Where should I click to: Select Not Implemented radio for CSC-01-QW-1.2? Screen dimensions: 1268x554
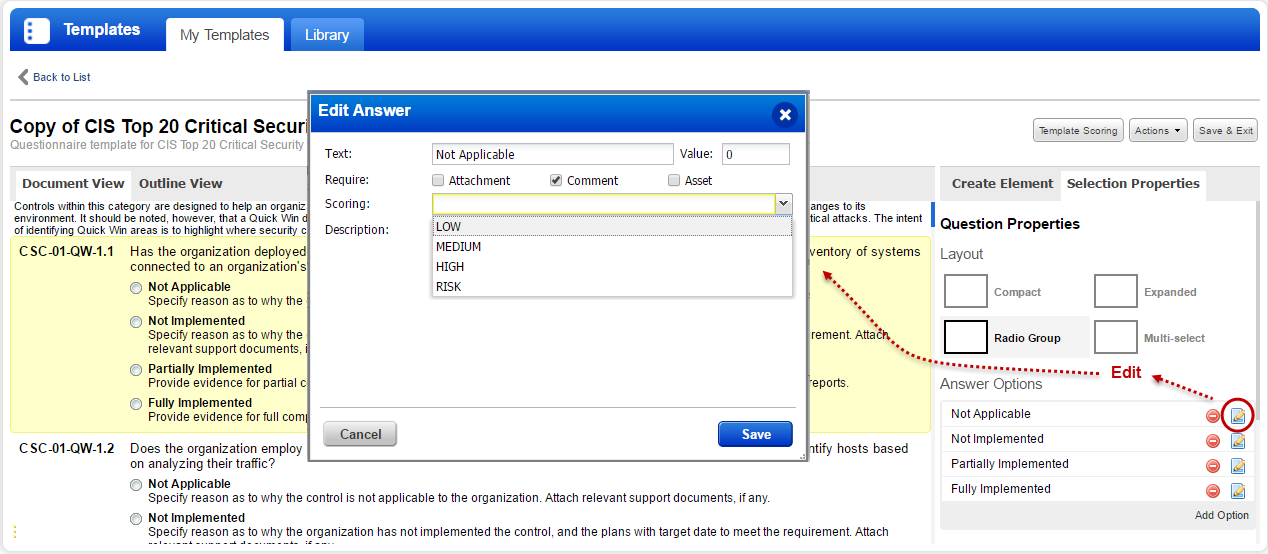pyautogui.click(x=137, y=519)
